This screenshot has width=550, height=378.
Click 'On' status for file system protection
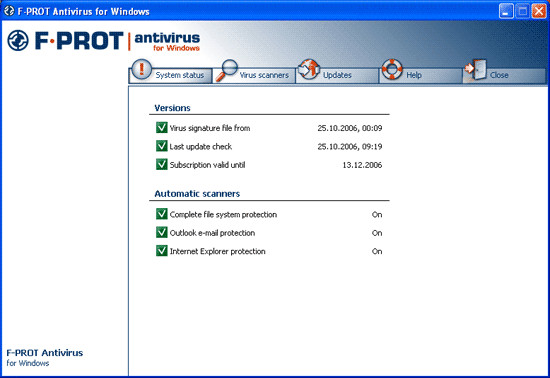[377, 215]
